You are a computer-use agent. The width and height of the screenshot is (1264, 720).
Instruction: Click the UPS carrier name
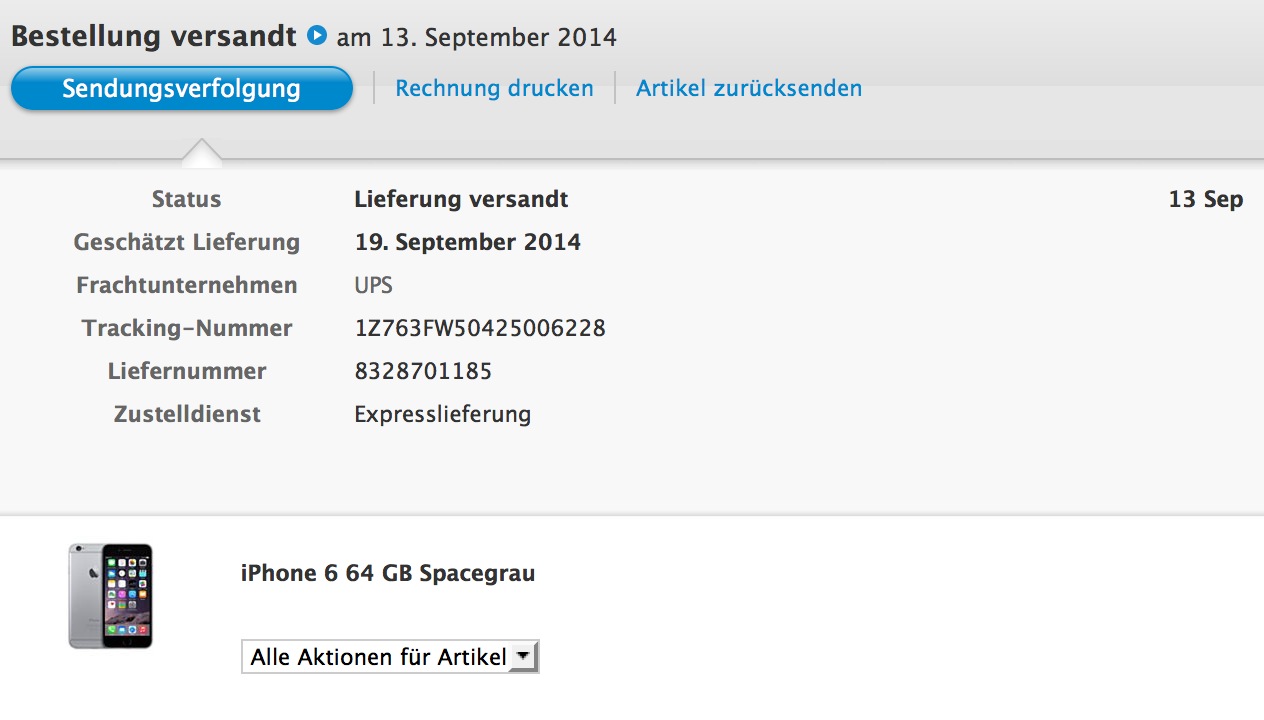(373, 285)
